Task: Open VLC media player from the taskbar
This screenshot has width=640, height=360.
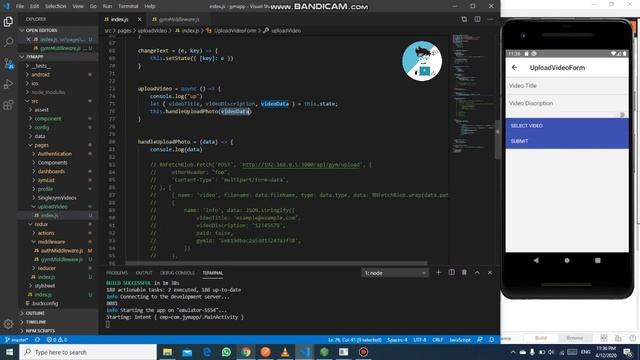Action: 285,352
